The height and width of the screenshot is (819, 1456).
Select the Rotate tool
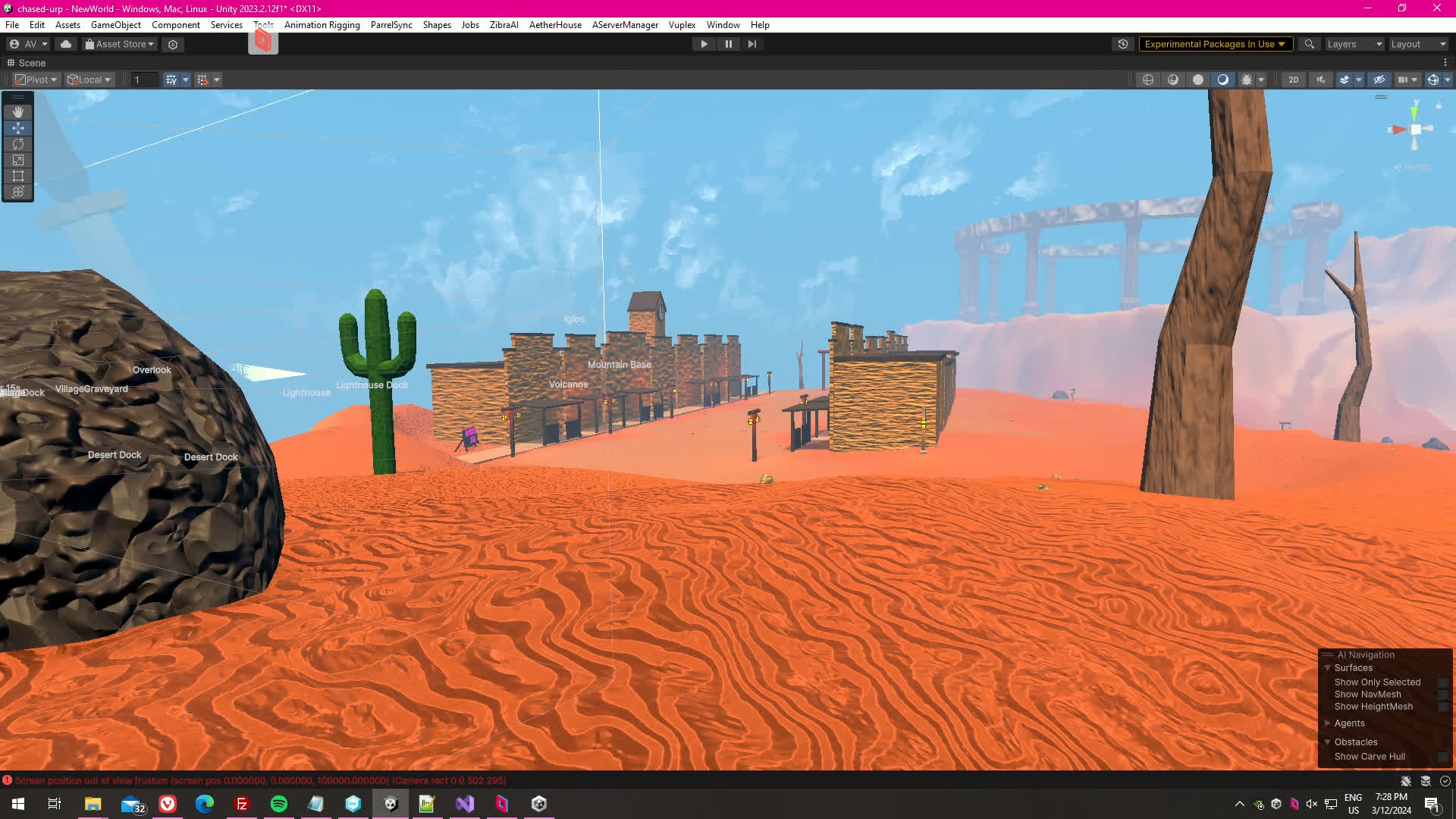pos(17,144)
